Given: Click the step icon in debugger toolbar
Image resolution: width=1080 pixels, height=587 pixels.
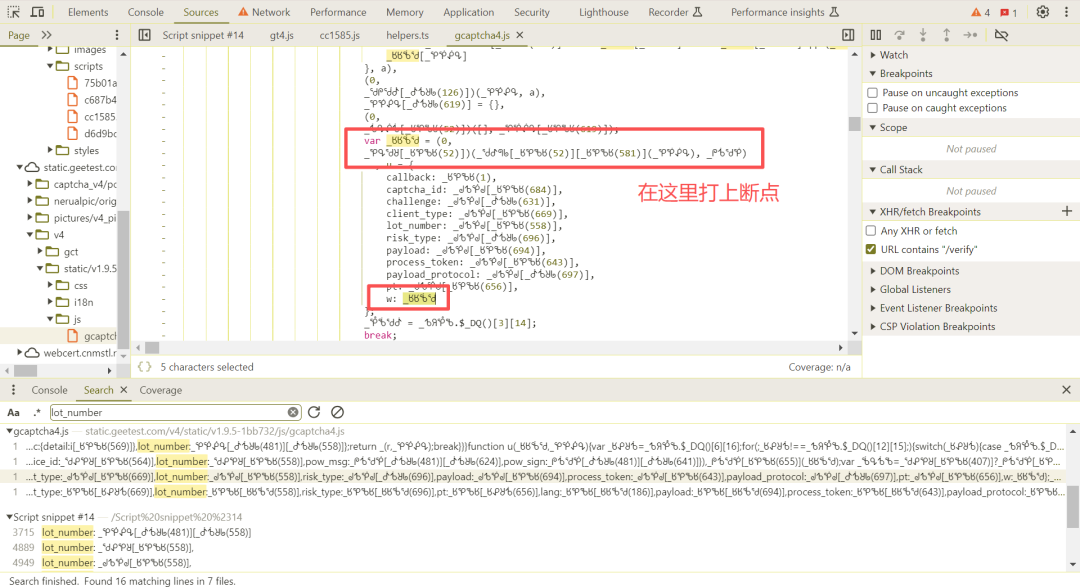Looking at the screenshot, I should [970, 35].
